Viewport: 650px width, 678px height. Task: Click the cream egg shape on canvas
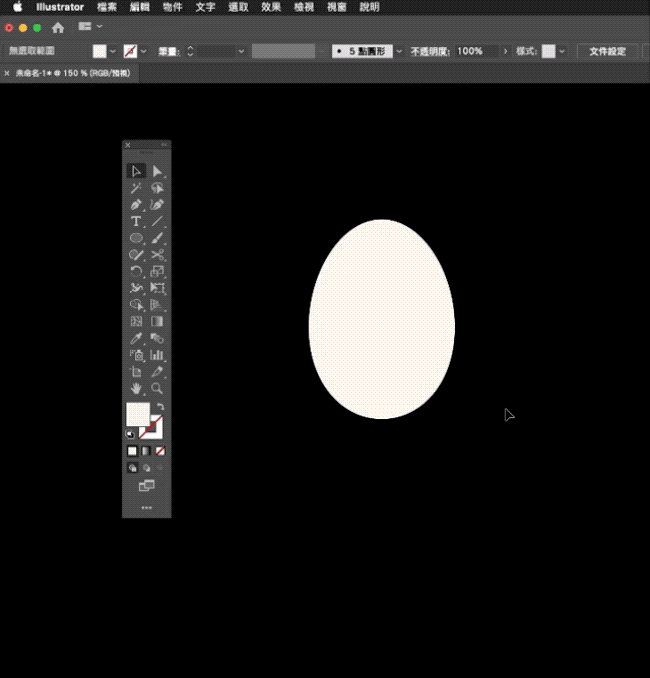[x=382, y=320]
